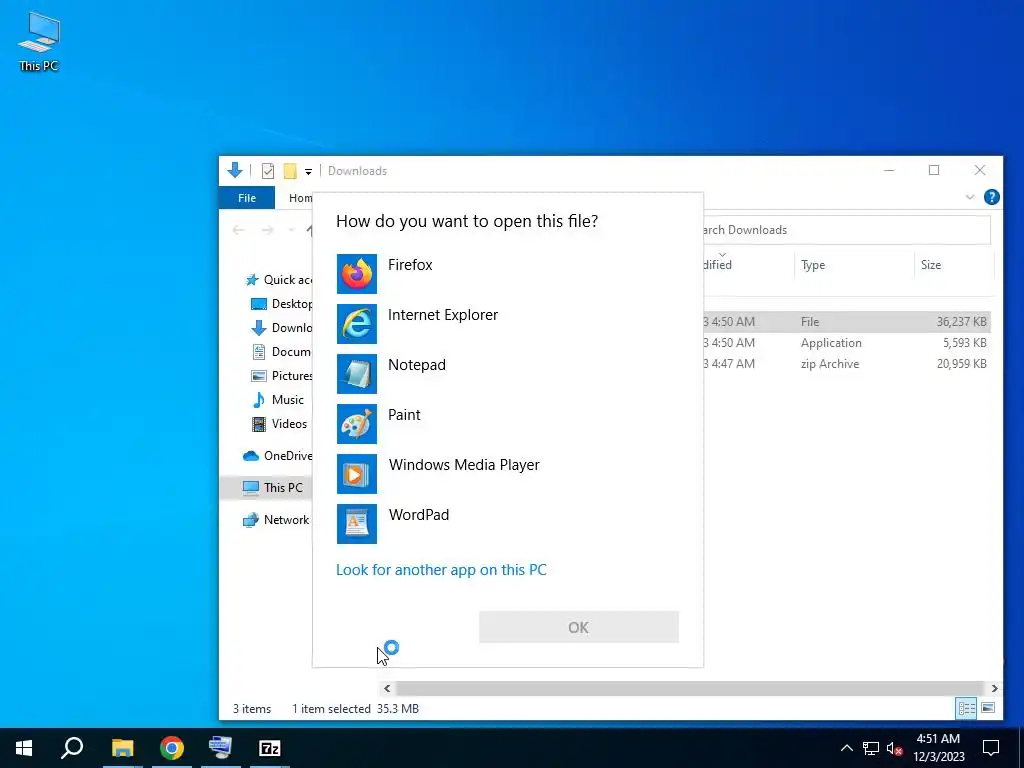
Task: Open Videos in navigation pane
Action: coord(280,424)
